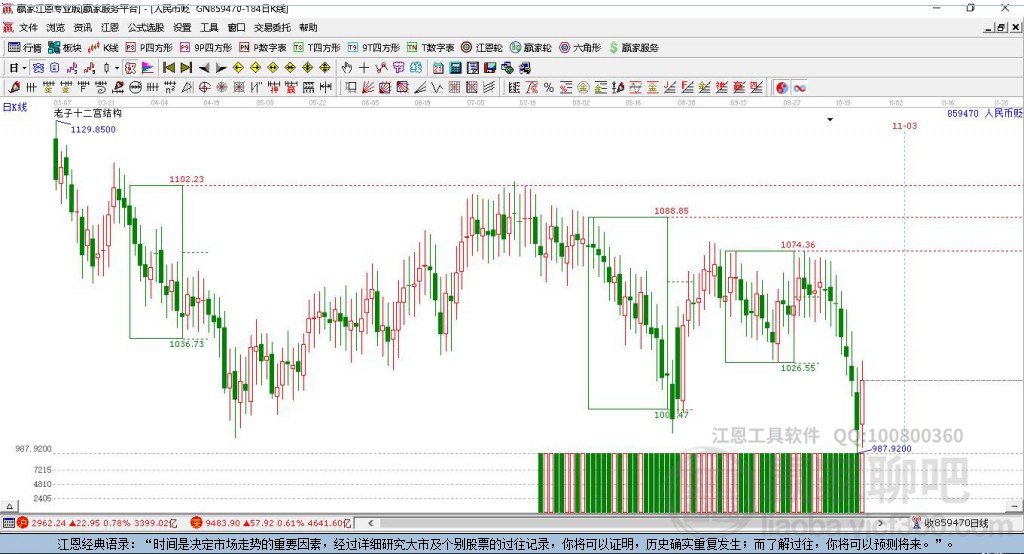Click 859470 人民币贬 instrument name
This screenshot has width=1024, height=554.
point(984,113)
